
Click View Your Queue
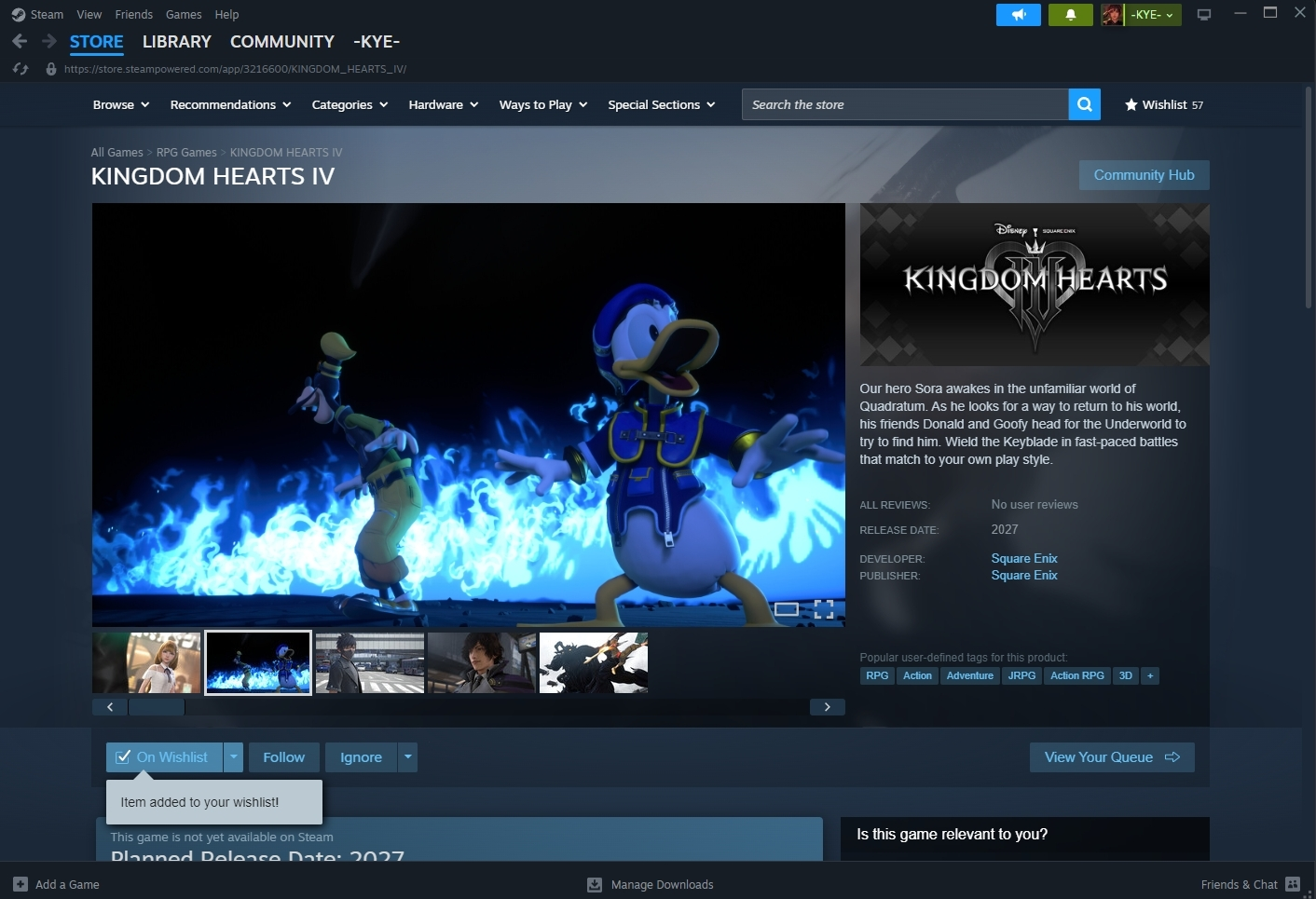pos(1112,757)
